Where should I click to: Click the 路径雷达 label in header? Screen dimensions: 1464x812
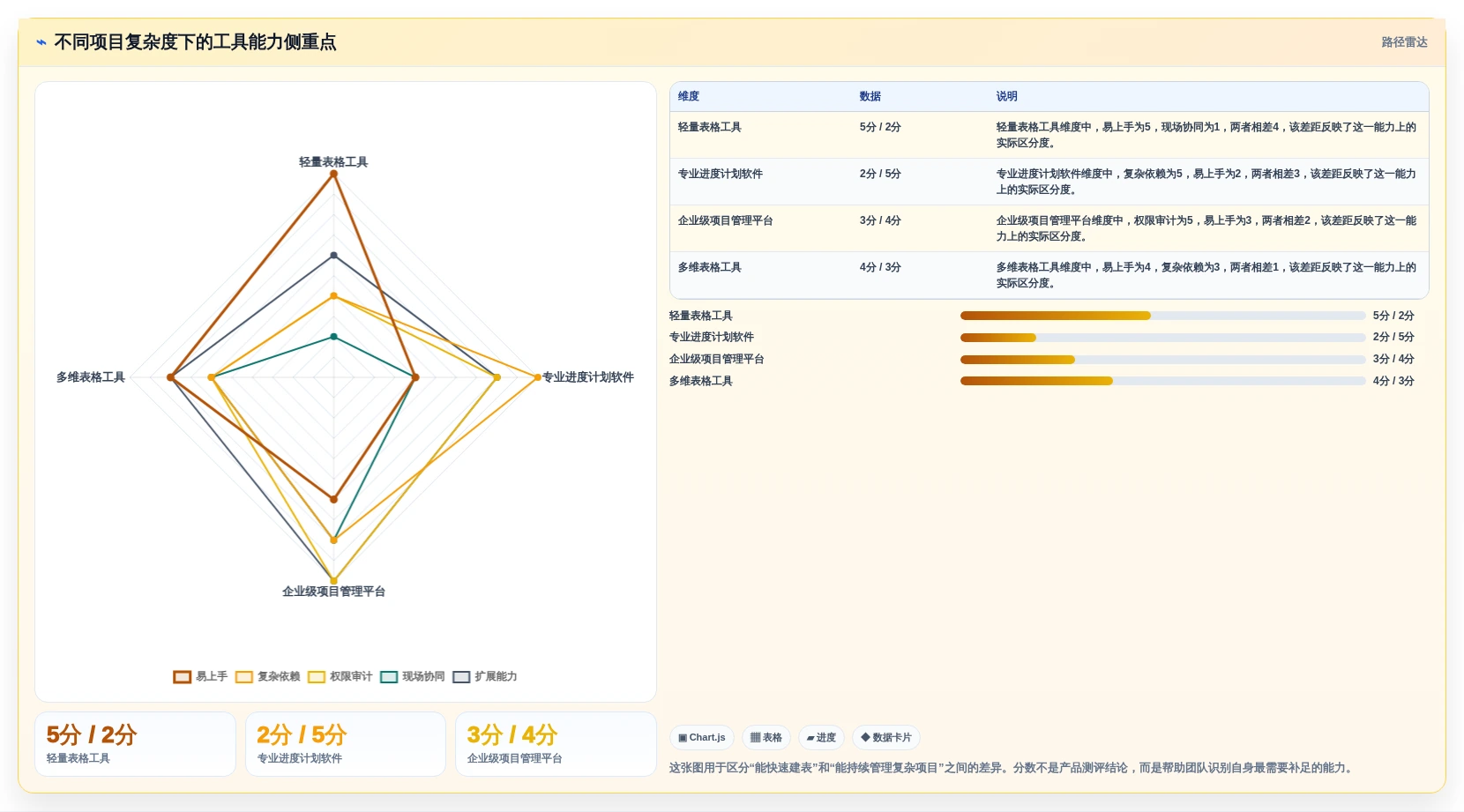[1404, 42]
